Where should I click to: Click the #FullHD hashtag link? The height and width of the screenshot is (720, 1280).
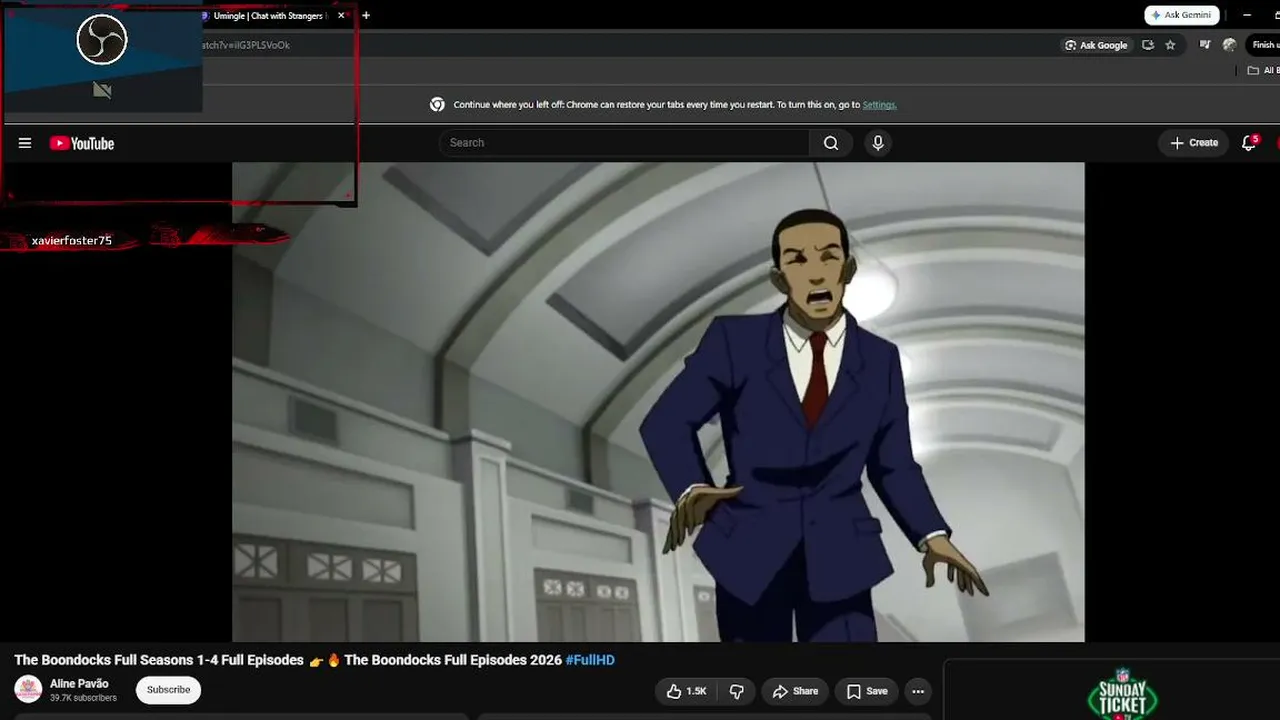pos(590,660)
